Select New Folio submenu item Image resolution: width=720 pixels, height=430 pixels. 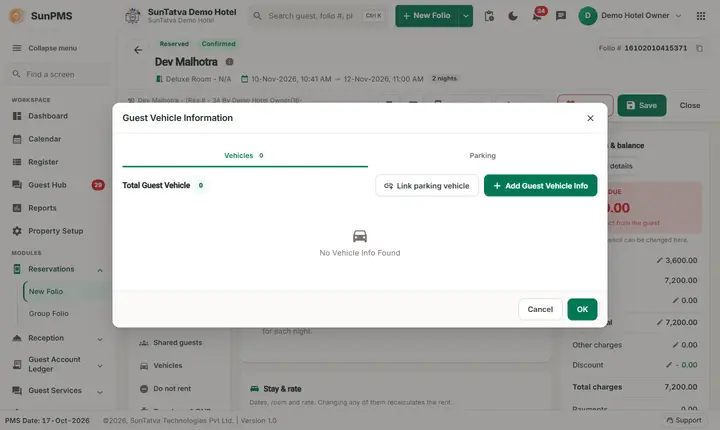pos(46,292)
